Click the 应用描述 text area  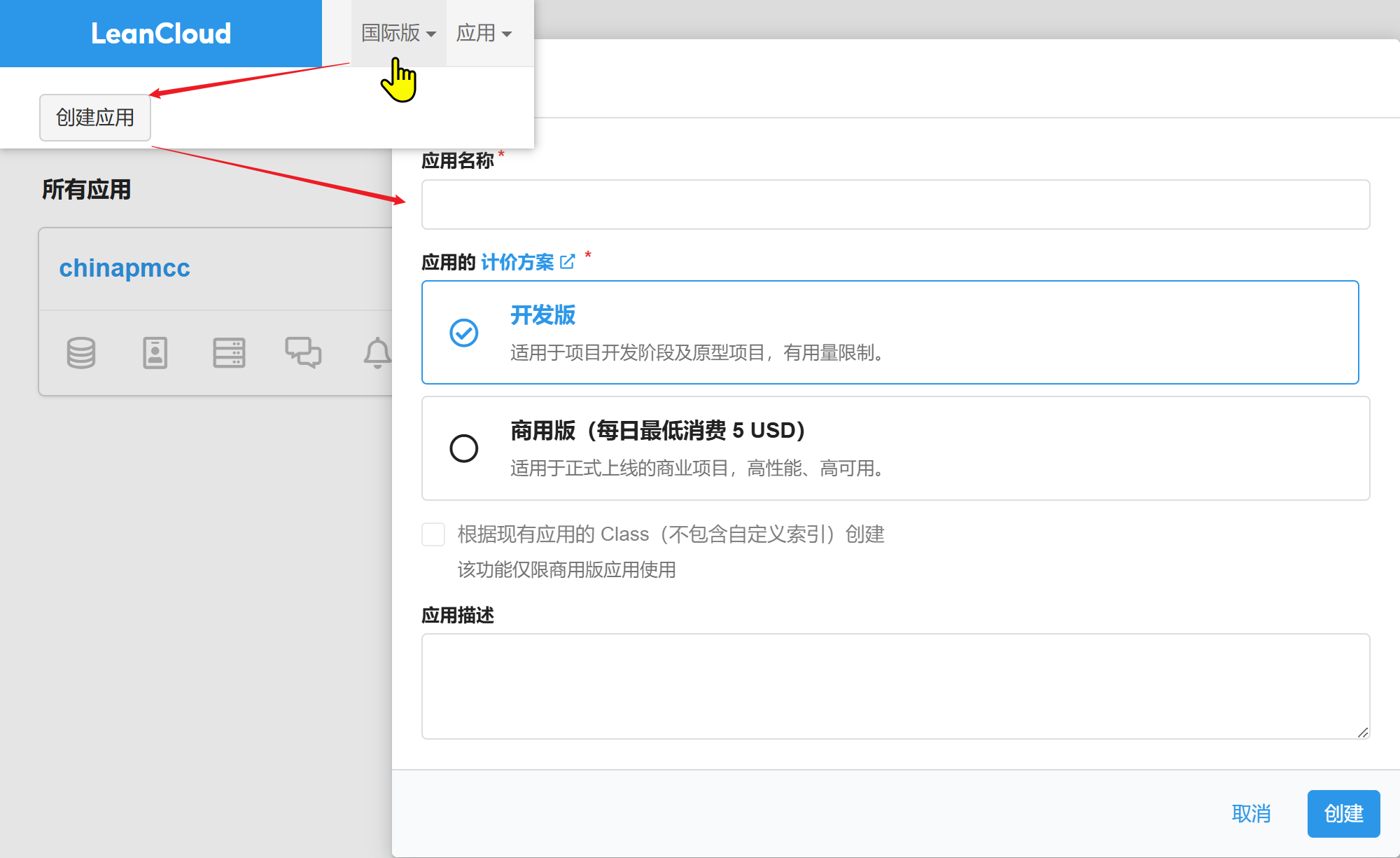pos(895,686)
